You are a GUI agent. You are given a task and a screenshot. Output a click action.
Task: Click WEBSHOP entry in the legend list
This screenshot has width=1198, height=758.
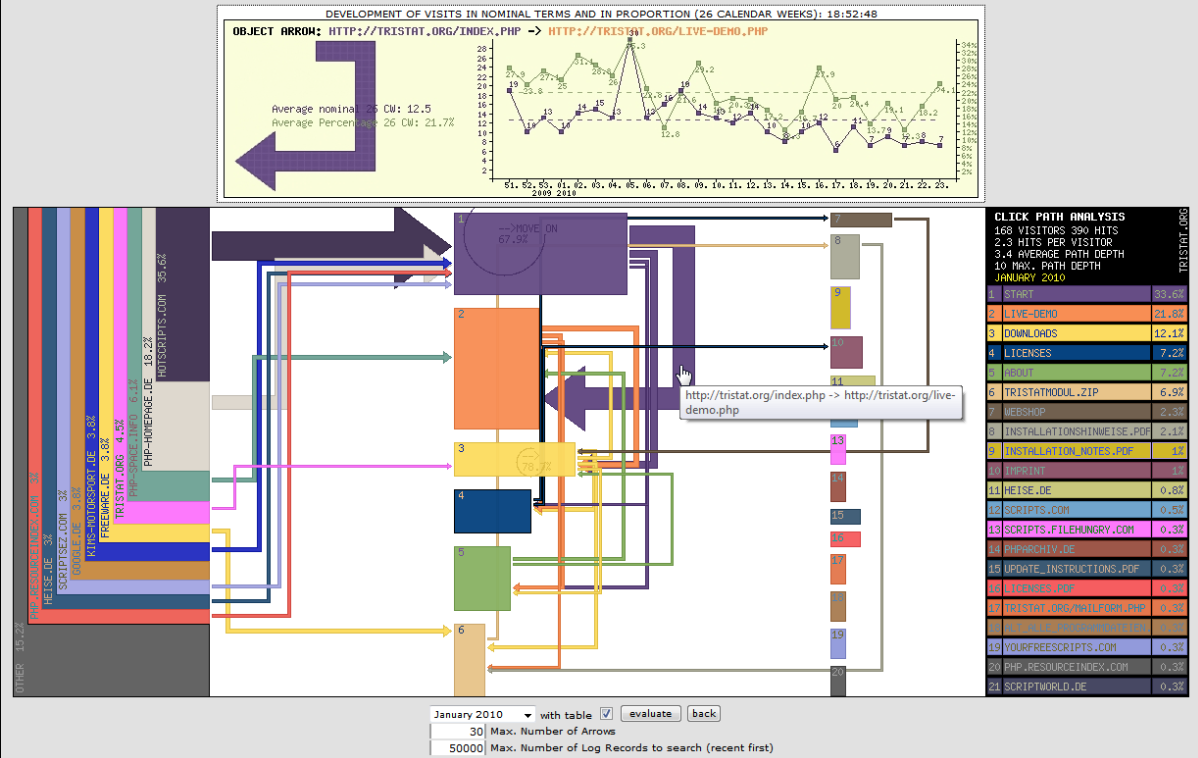[1086, 412]
